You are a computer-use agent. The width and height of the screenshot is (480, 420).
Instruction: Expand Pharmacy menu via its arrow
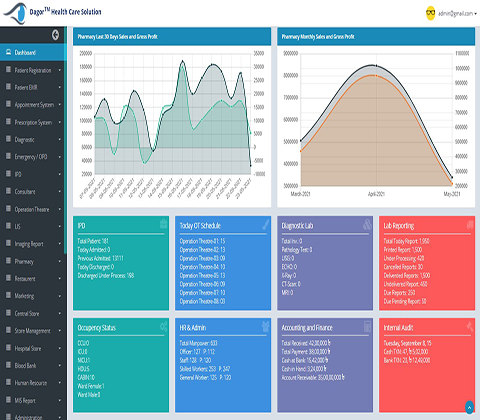tap(60, 262)
